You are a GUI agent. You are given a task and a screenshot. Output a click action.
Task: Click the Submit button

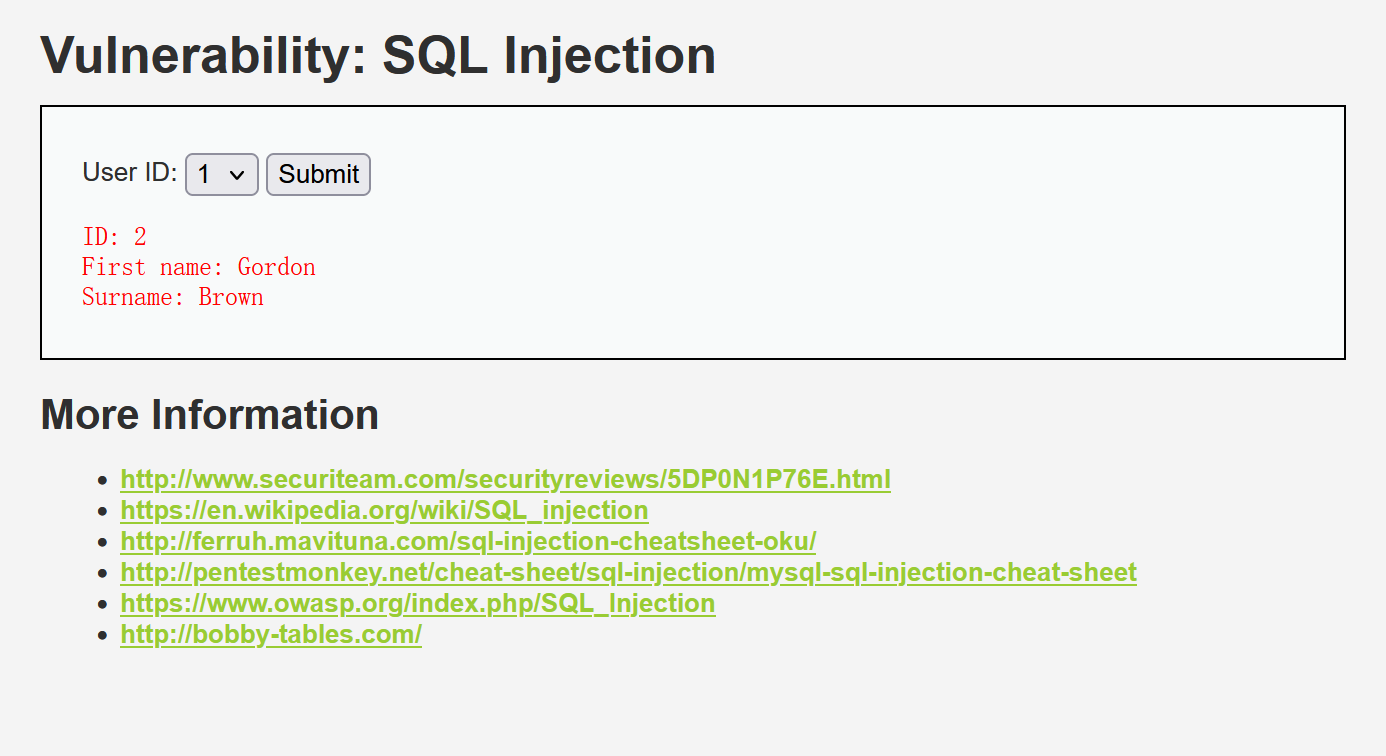[x=318, y=174]
